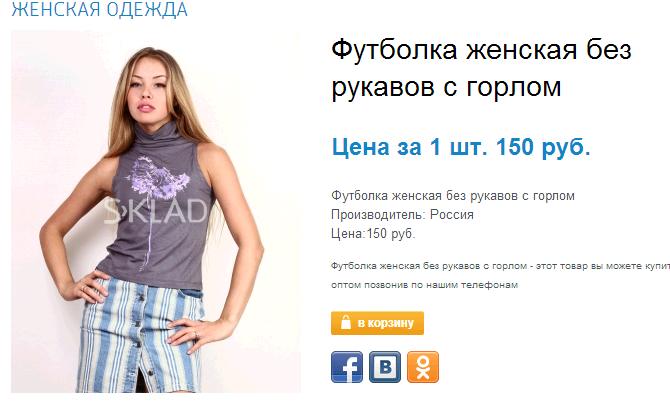This screenshot has height=408, width=670.
Task: Click the 'Цена:150 руб.' text line
Action: click(x=373, y=233)
